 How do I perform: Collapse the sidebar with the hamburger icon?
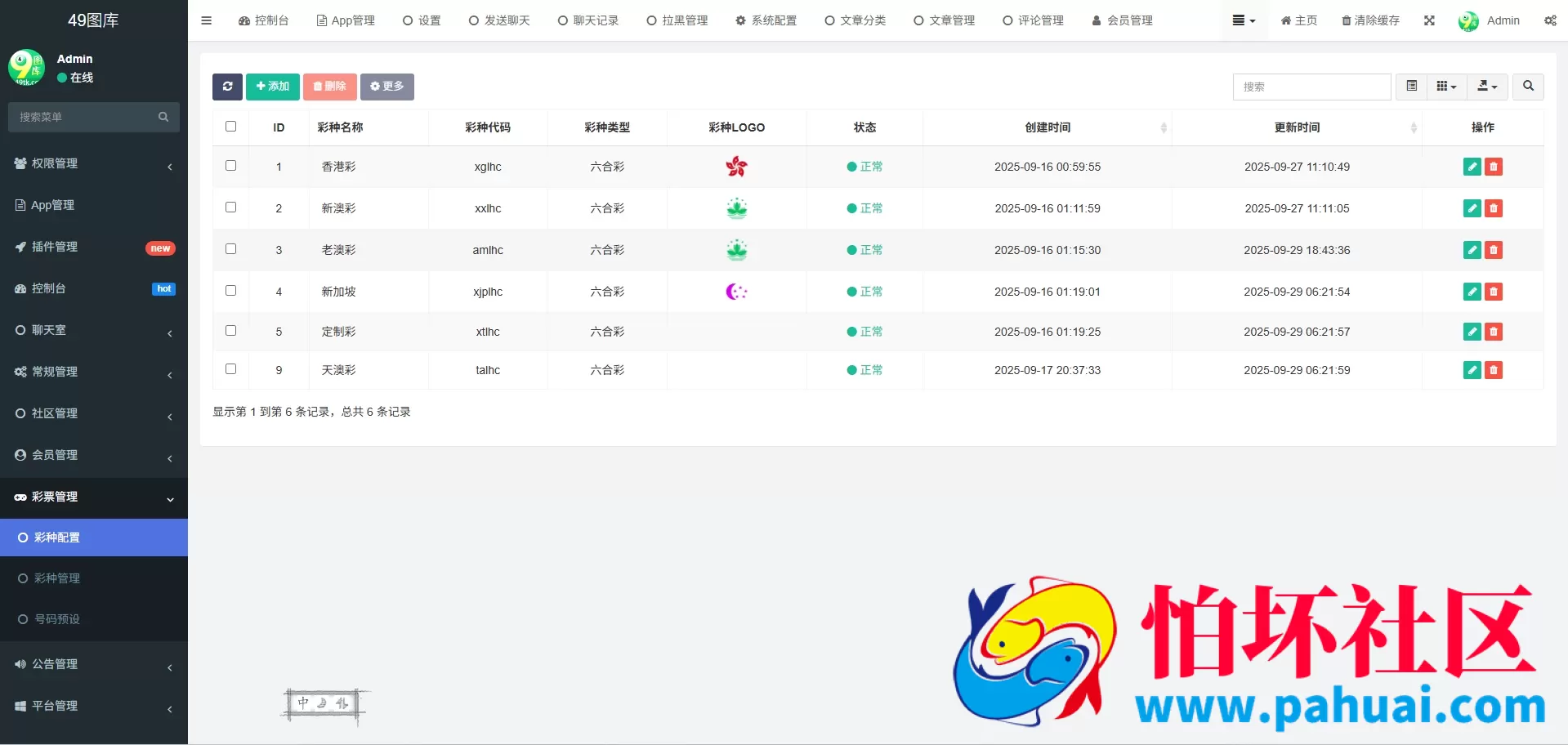(206, 20)
